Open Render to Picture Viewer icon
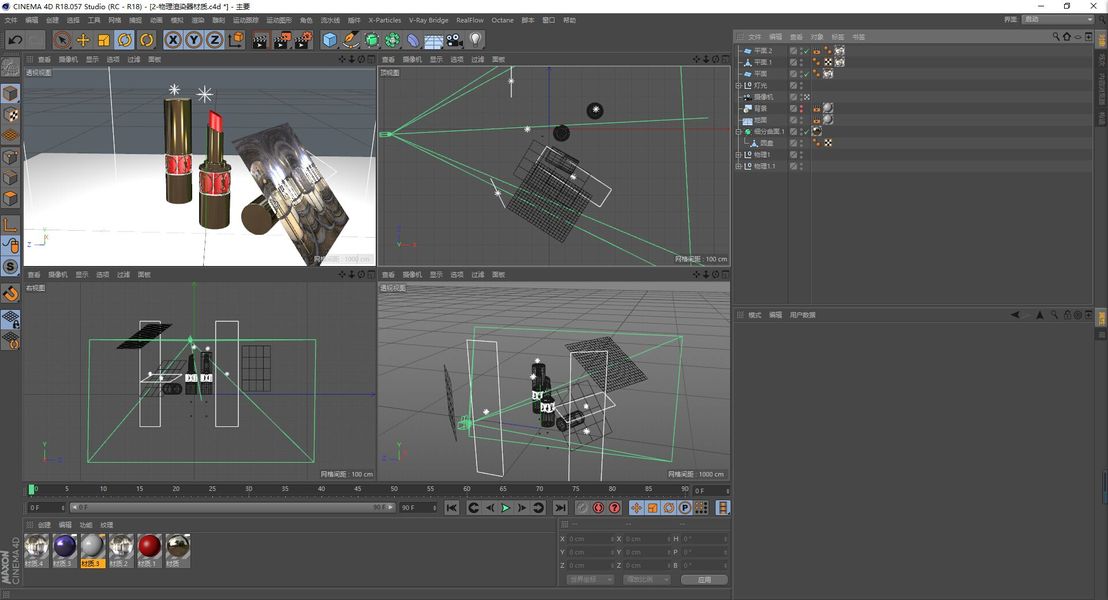This screenshot has width=1108, height=600. coord(282,40)
